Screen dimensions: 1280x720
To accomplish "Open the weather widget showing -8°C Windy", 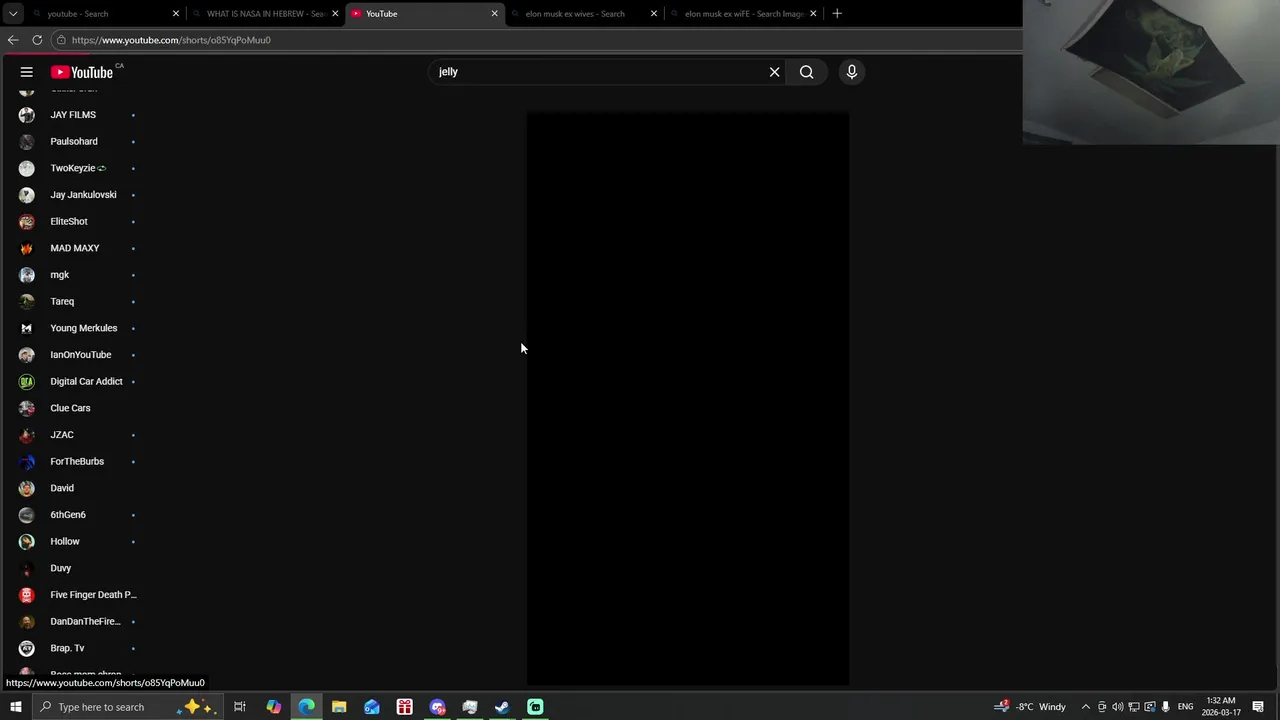I will pos(1030,707).
